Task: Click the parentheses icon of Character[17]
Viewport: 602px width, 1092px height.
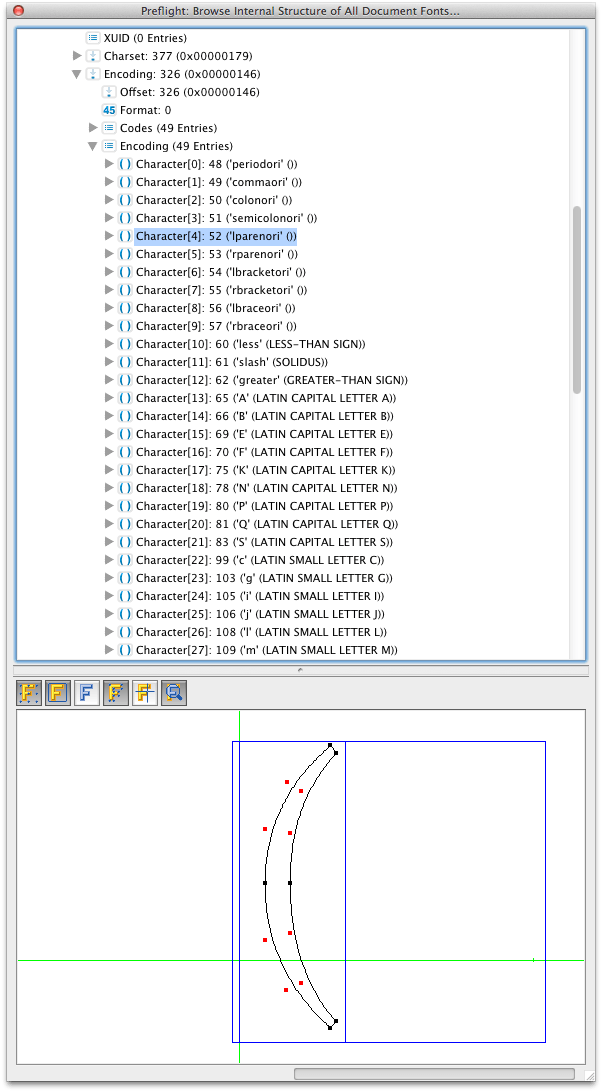Action: click(125, 470)
